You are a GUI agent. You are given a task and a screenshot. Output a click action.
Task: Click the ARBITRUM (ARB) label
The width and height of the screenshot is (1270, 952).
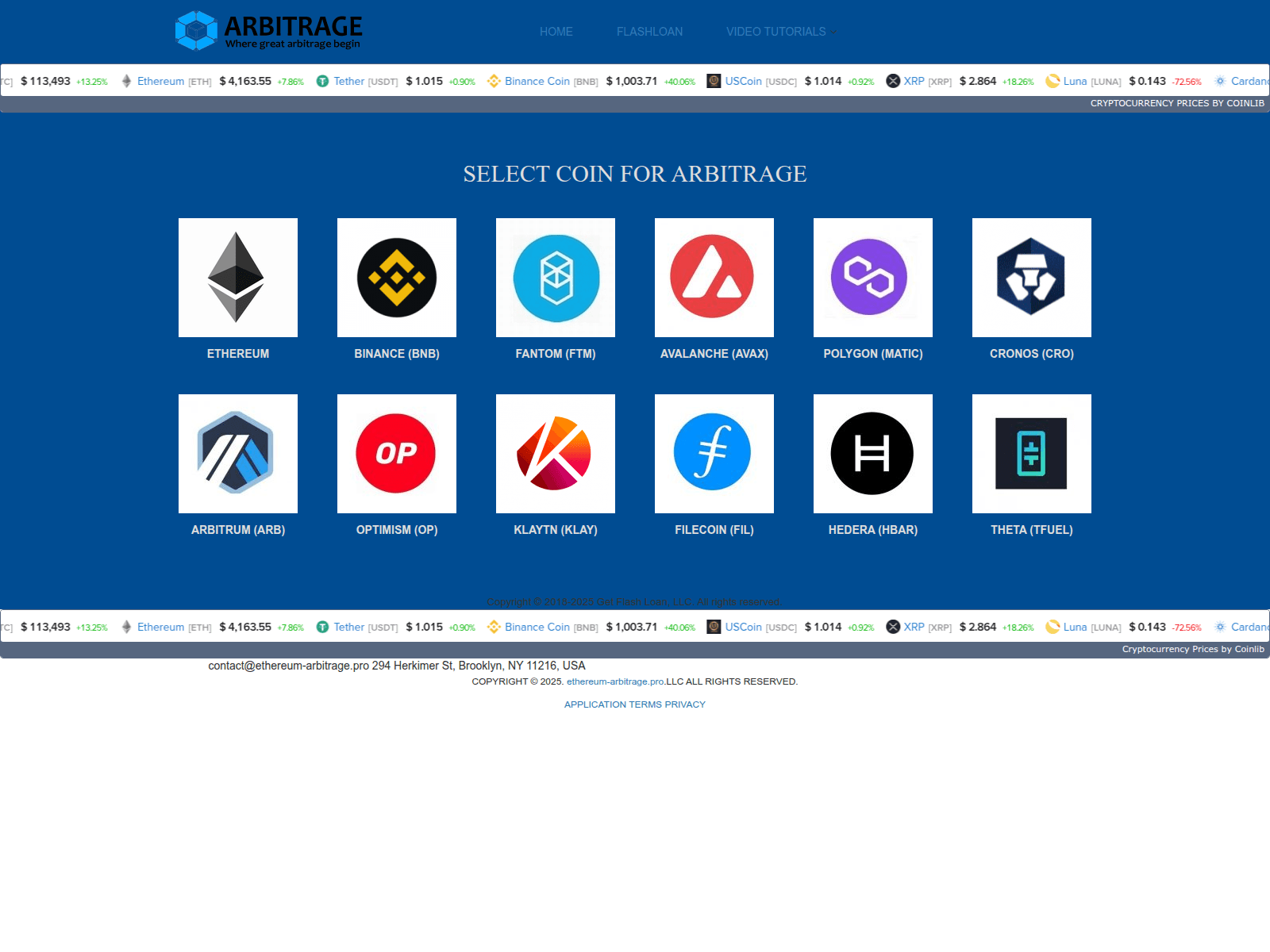(x=238, y=530)
